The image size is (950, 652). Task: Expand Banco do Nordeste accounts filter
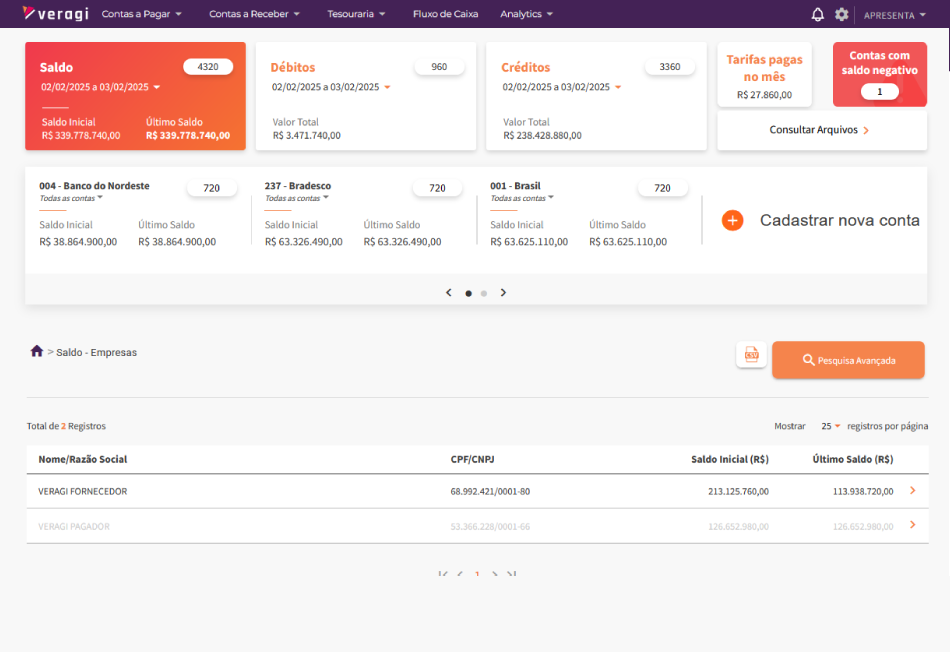point(100,198)
